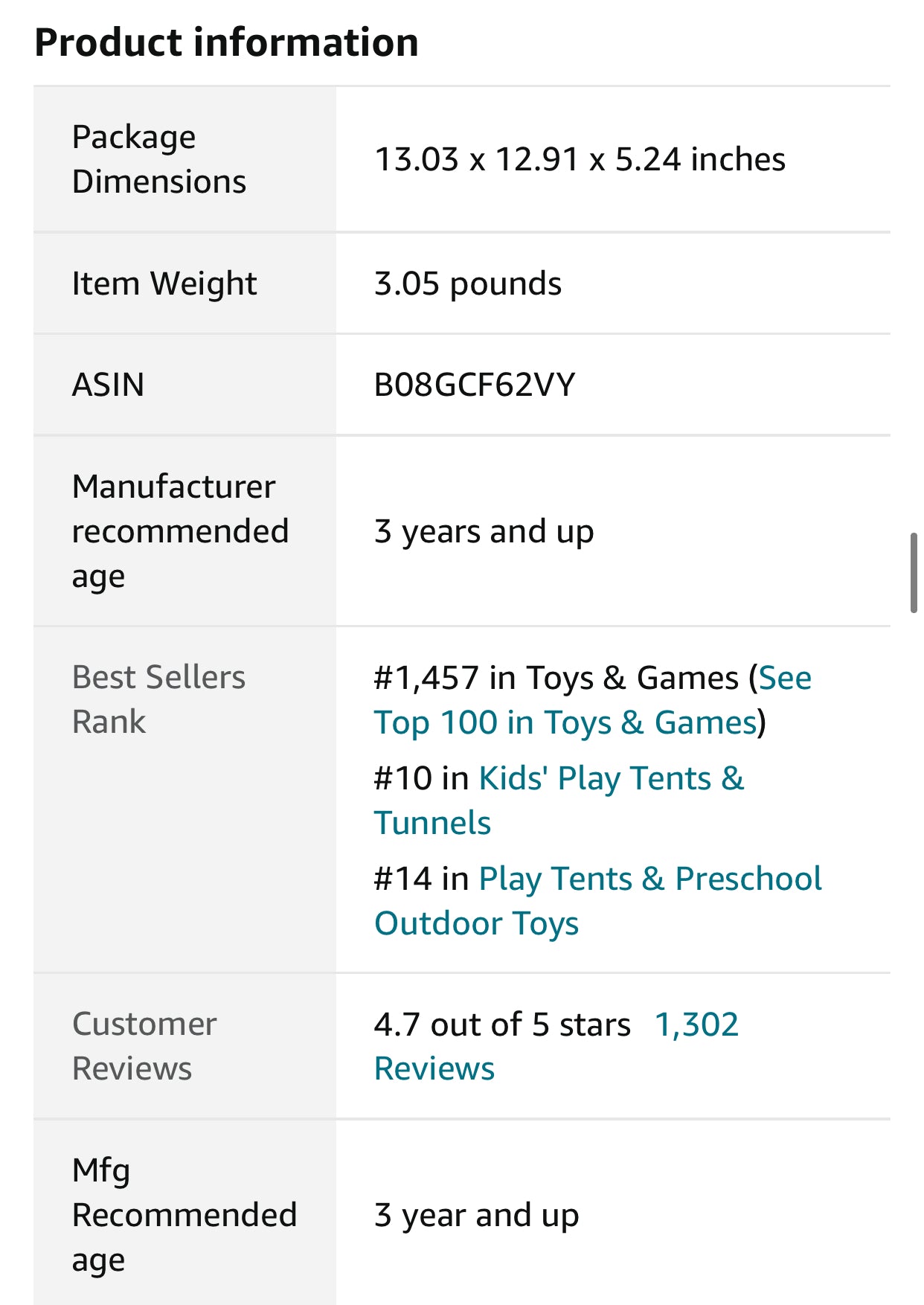Screen dimensions: 924x1305
Task: Open Play Tents & Preschool Outdoor Toys link
Action: [x=598, y=901]
